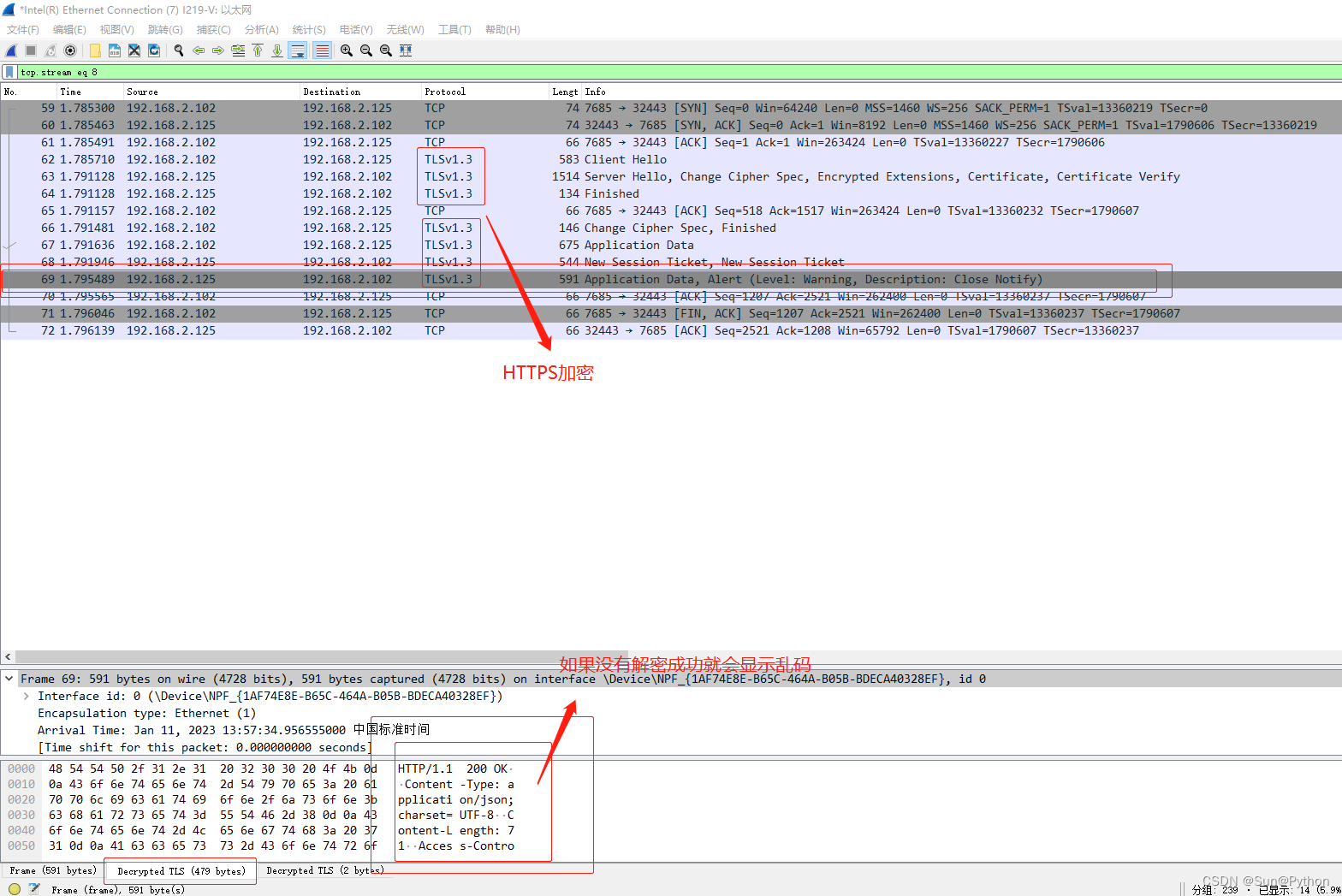Click the find packet magnifier icon

pos(179,50)
